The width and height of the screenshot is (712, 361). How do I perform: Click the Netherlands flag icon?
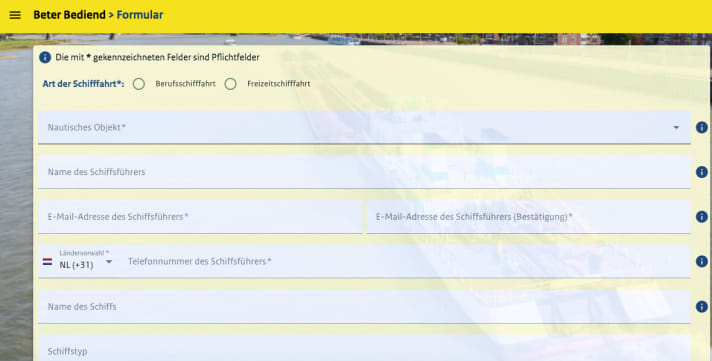point(47,262)
